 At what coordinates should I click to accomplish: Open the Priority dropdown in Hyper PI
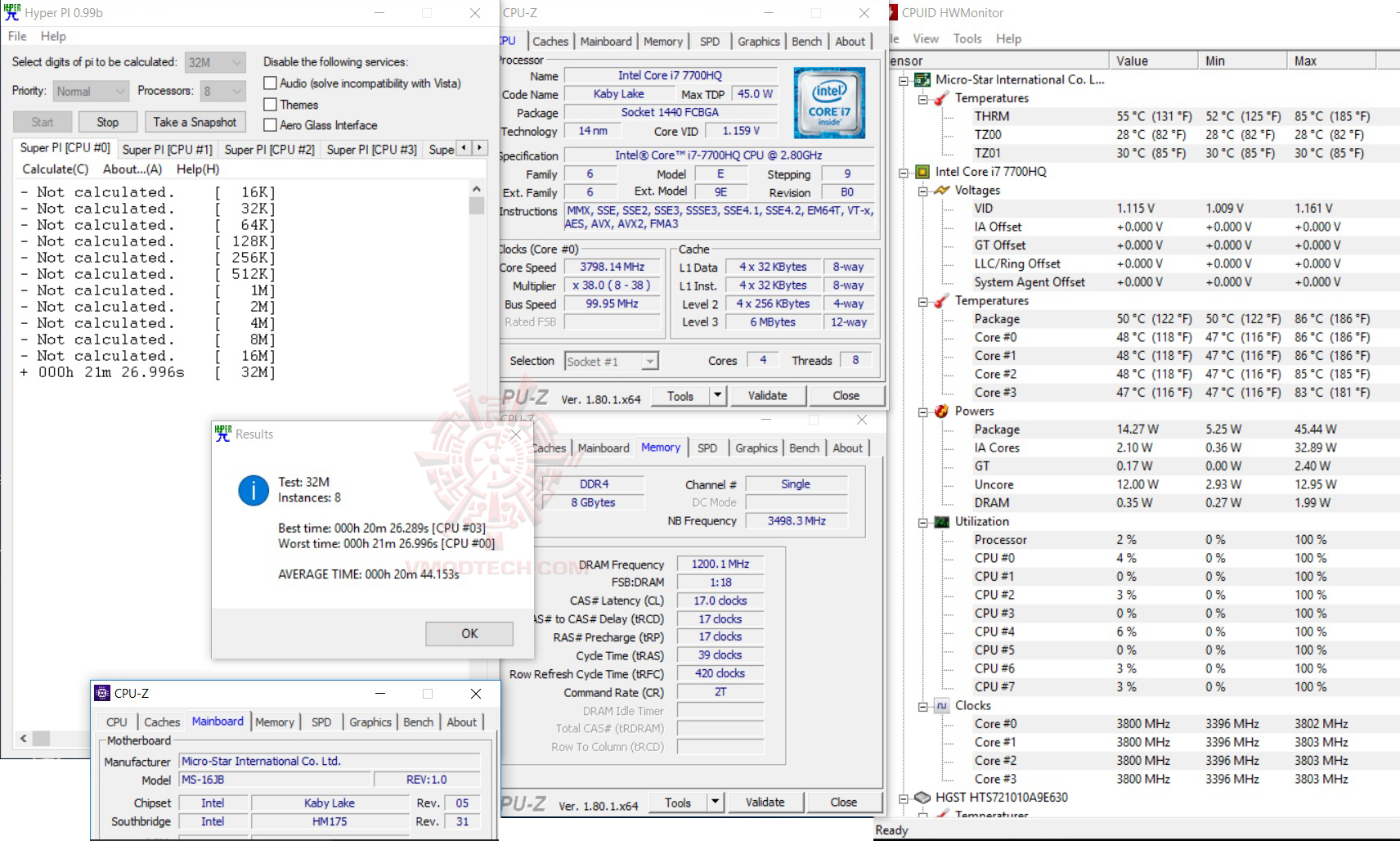point(119,91)
